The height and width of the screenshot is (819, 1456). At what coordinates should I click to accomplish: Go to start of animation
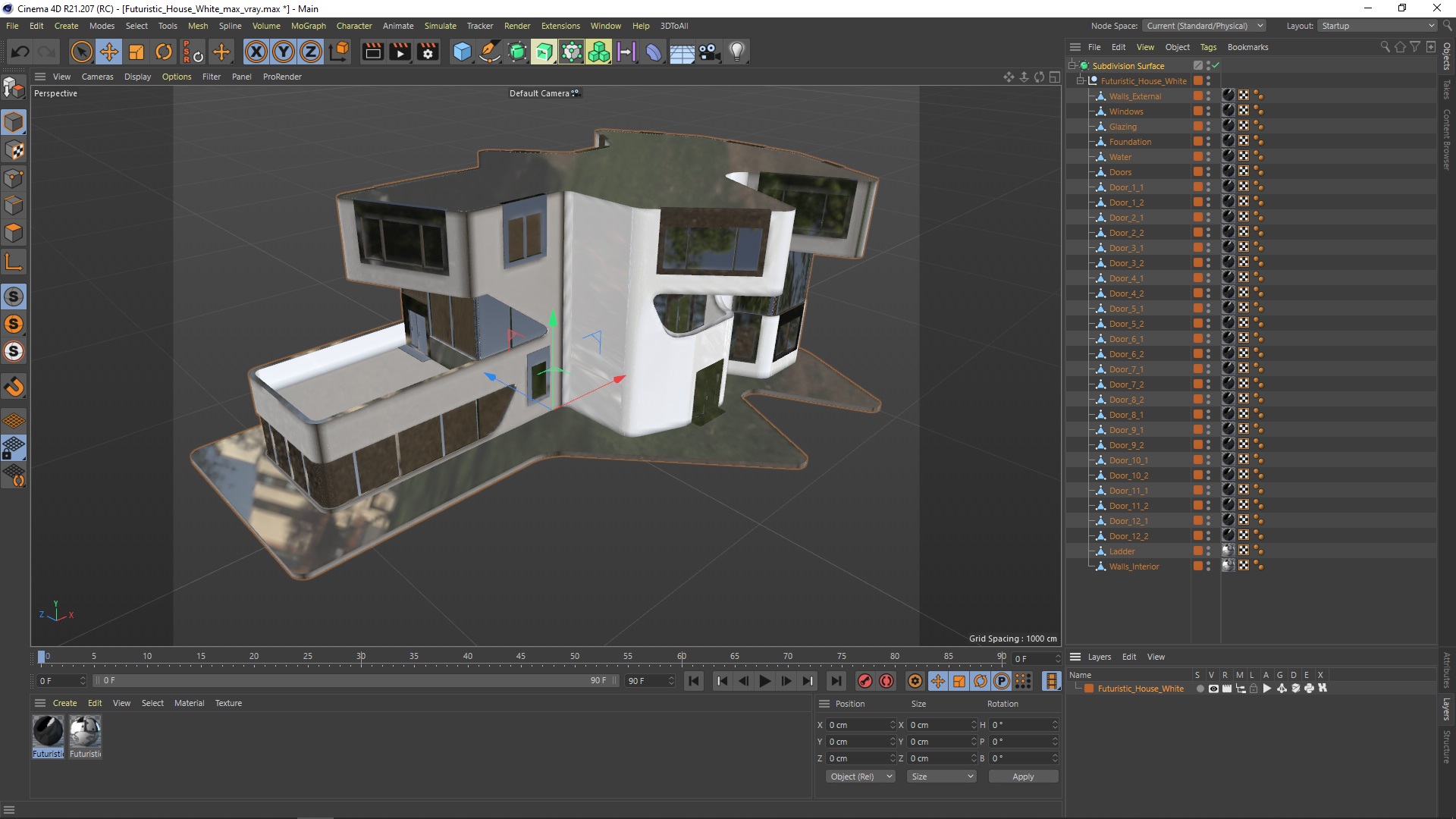(693, 681)
